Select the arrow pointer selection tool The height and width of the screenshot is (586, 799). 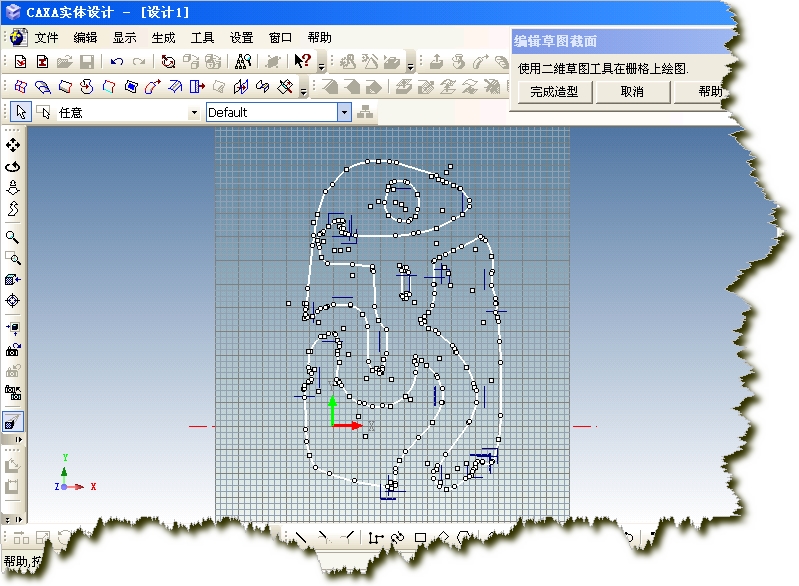click(21, 112)
